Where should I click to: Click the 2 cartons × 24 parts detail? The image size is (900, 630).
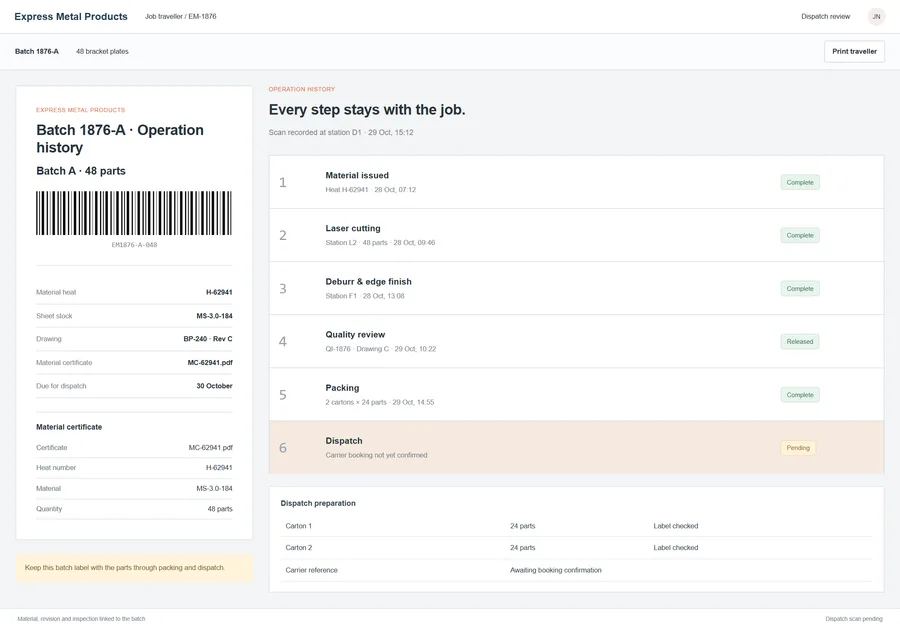(x=379, y=402)
